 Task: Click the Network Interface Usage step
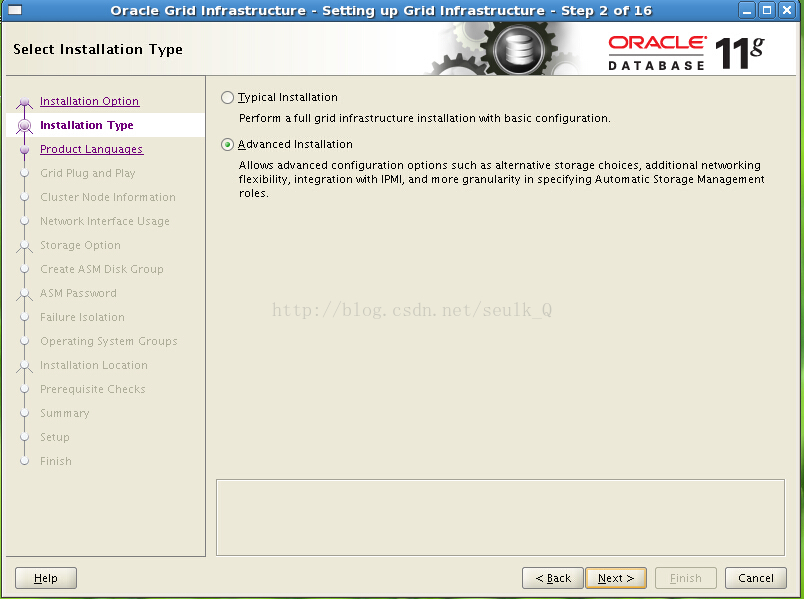(x=105, y=221)
